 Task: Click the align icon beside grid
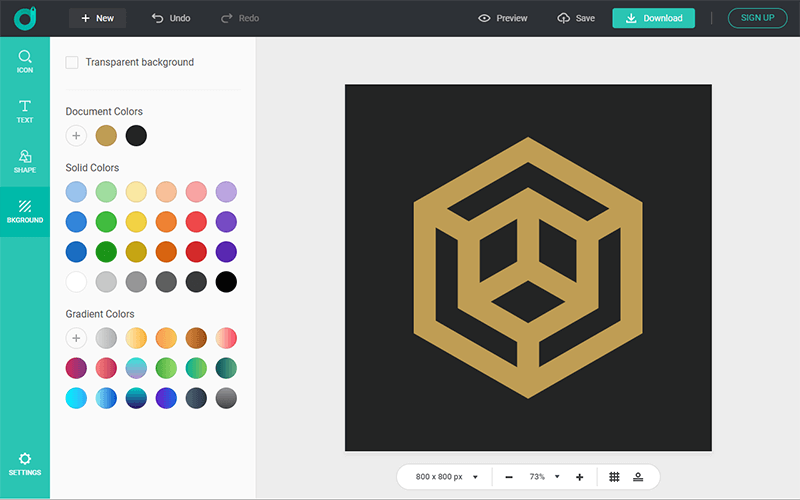(x=638, y=477)
